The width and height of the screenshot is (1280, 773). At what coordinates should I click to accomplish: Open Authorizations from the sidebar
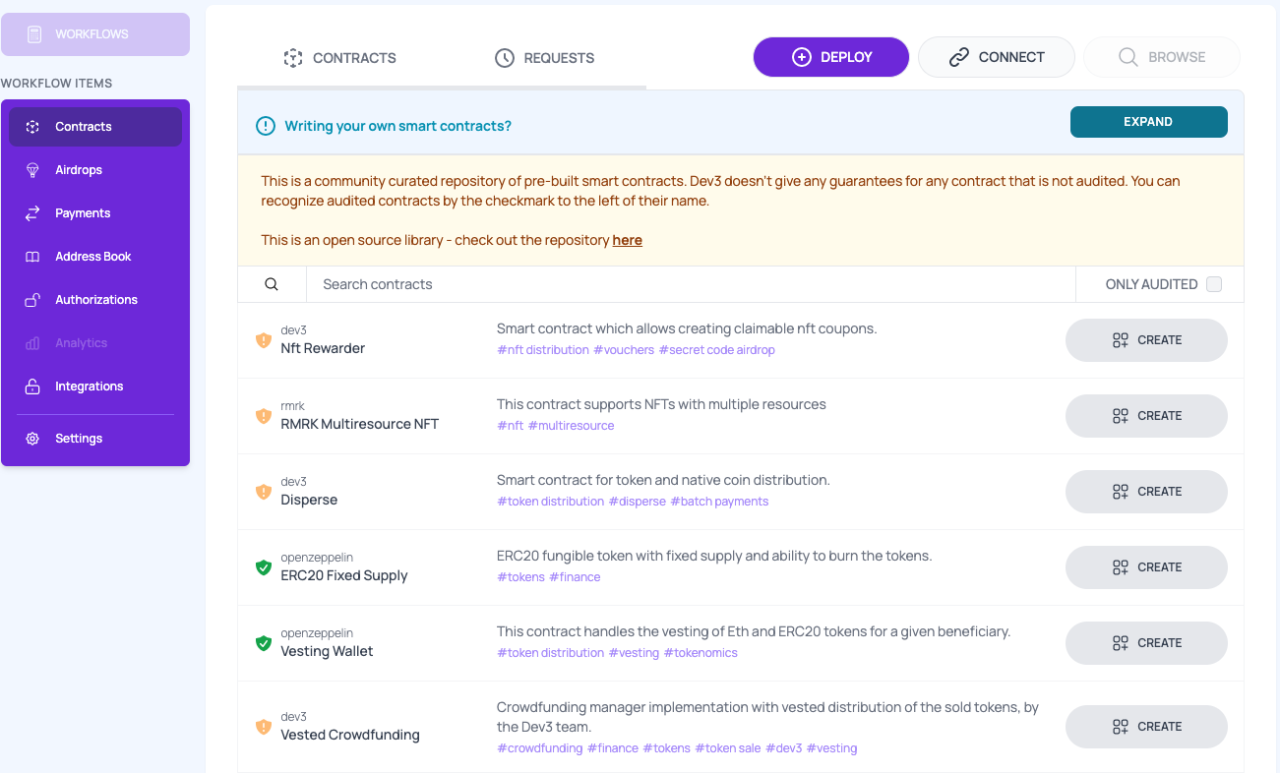tap(96, 300)
